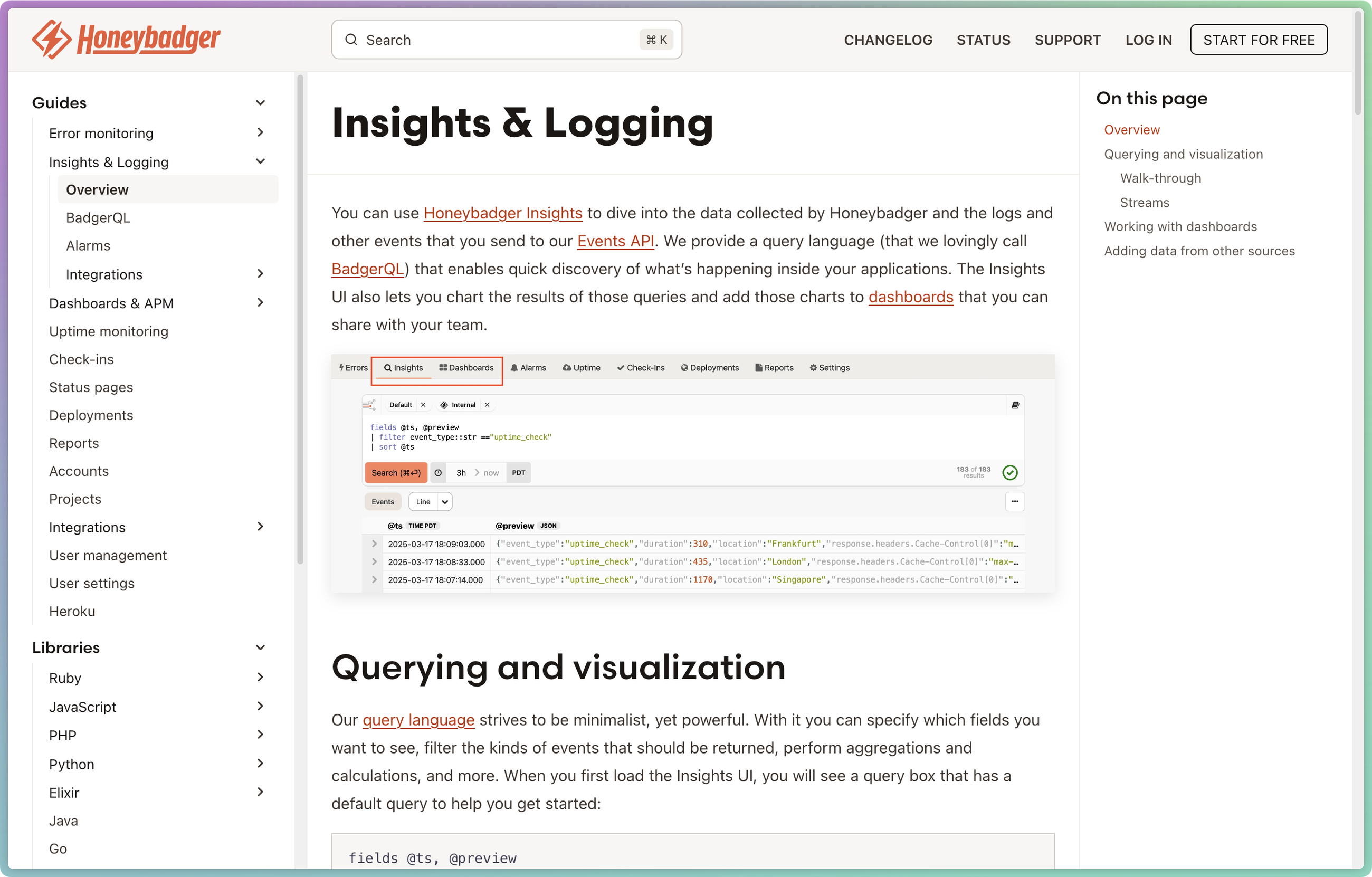The height and width of the screenshot is (877, 1372).
Task: Click the clock icon beside the Search button
Action: 437,473
